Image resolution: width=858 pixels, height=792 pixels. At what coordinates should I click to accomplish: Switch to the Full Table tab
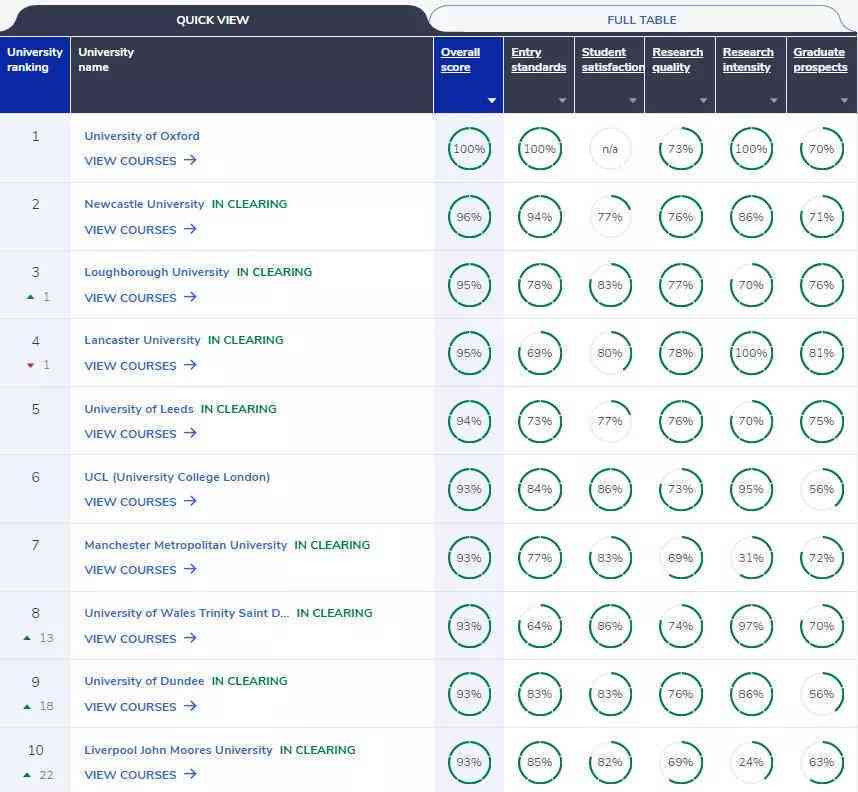click(x=641, y=20)
